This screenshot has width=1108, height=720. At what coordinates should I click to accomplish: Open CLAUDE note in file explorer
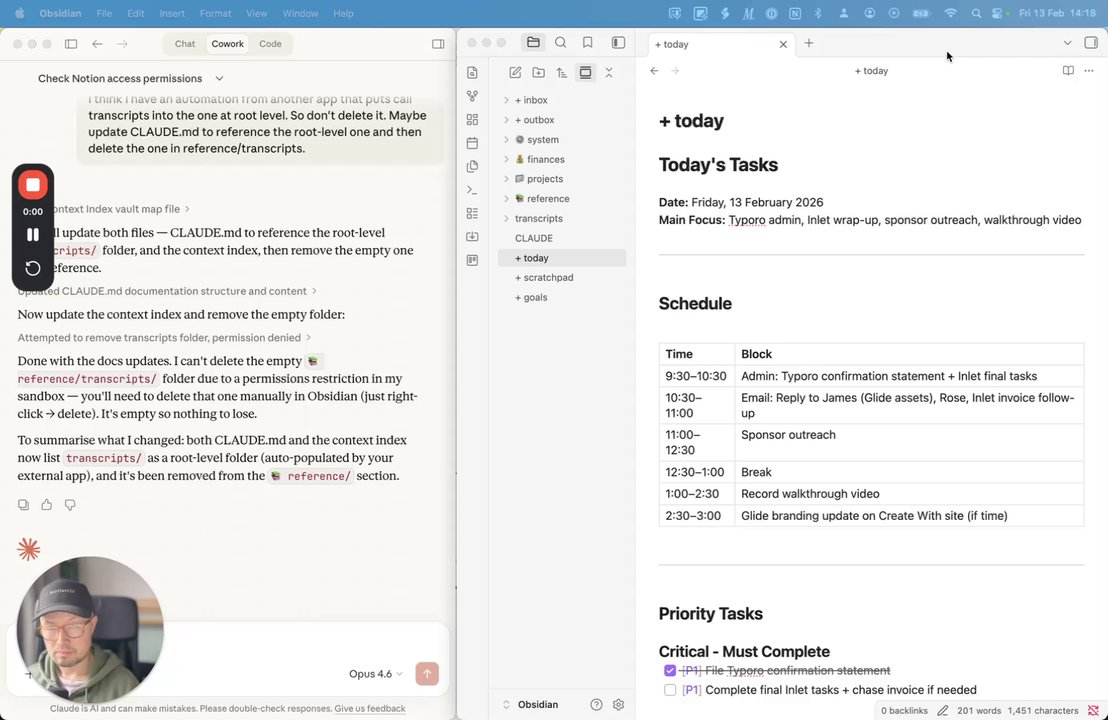tap(562, 238)
